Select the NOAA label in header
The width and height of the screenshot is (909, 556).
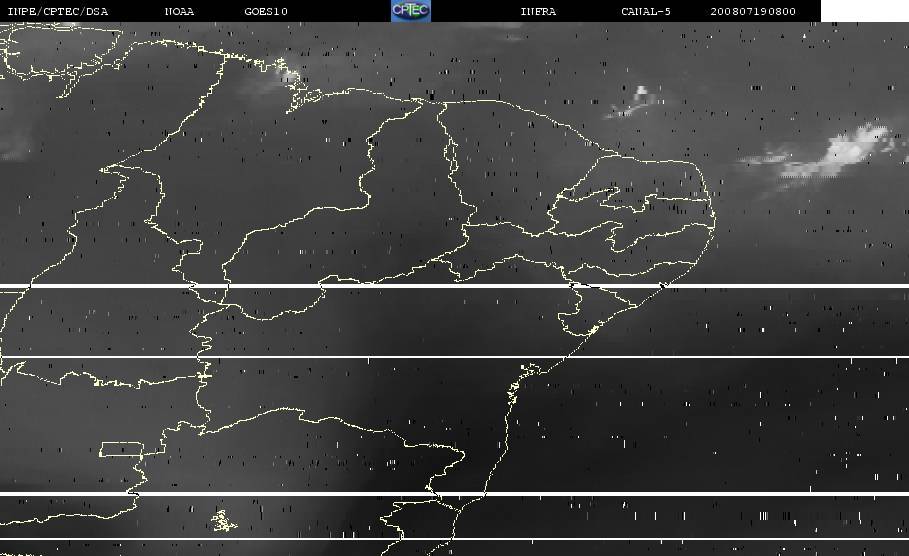(180, 12)
